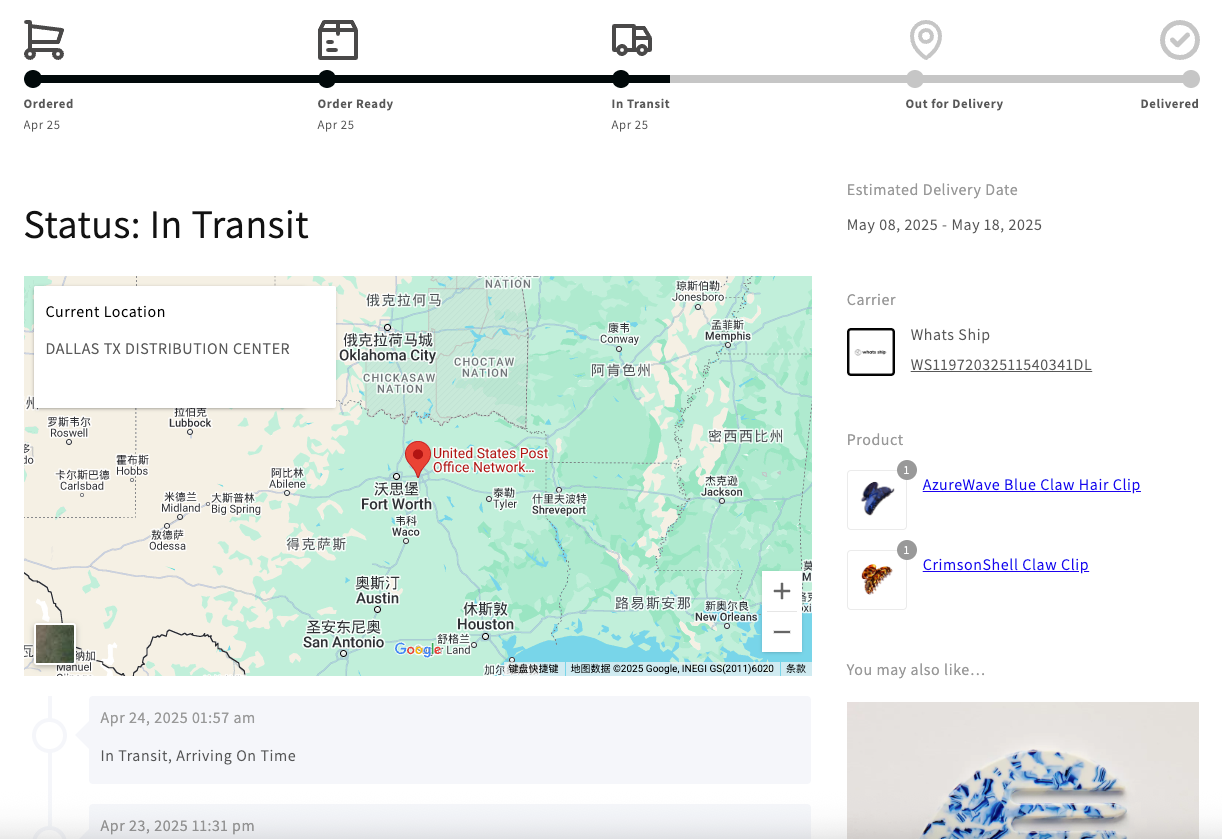Click the quantity badge on AzureWave clip
This screenshot has width=1222, height=839.
(906, 470)
